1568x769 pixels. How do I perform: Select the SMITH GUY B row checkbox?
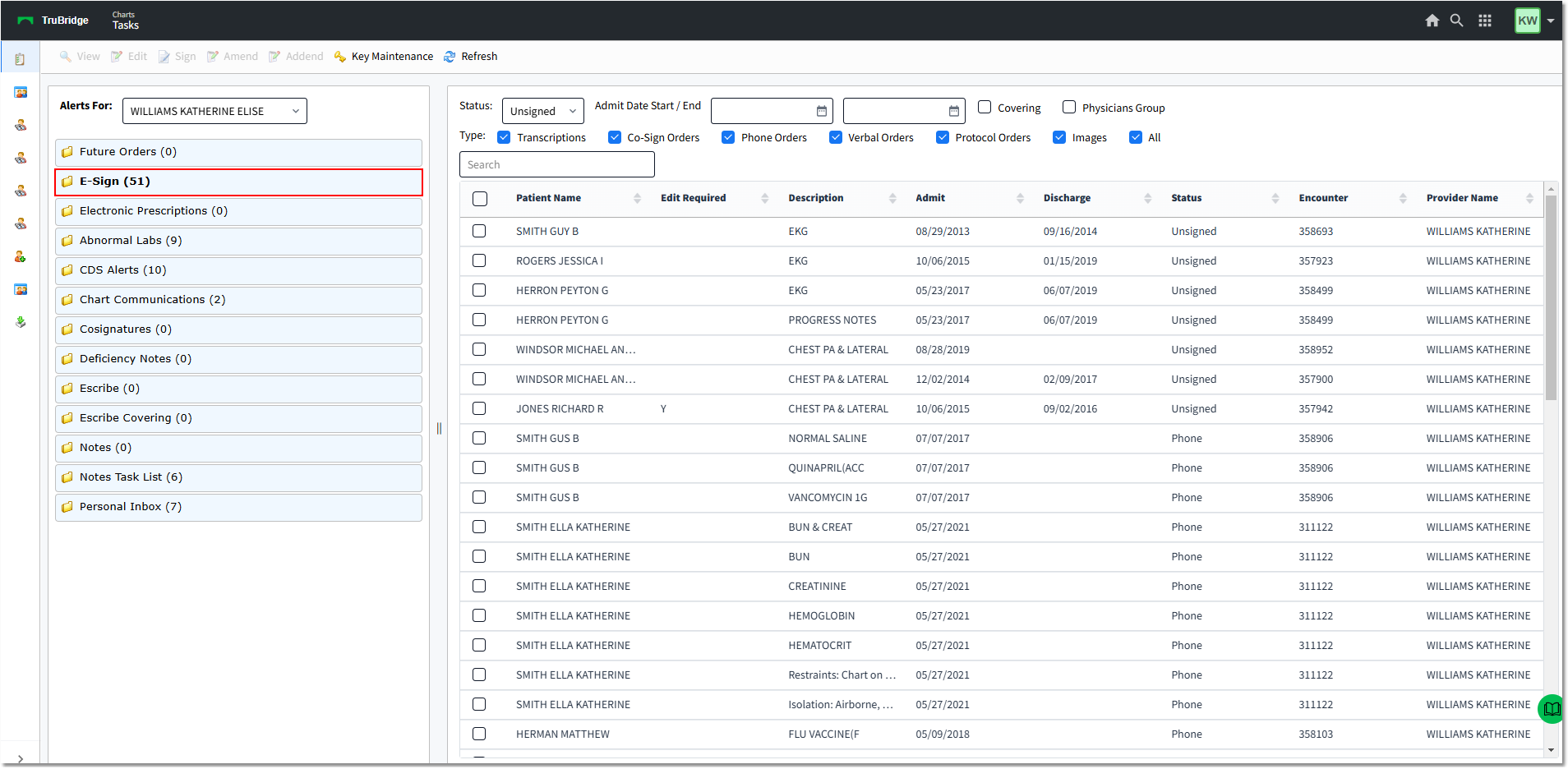[480, 232]
